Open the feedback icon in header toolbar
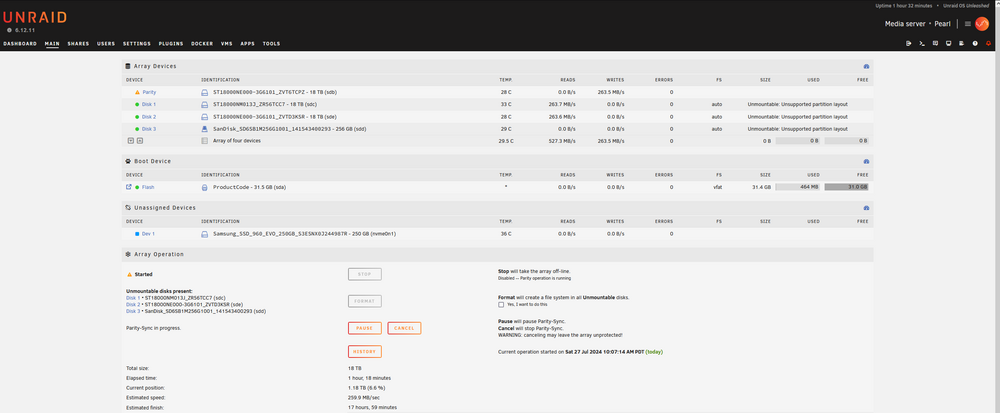This screenshot has height=413, width=1000. (935, 43)
